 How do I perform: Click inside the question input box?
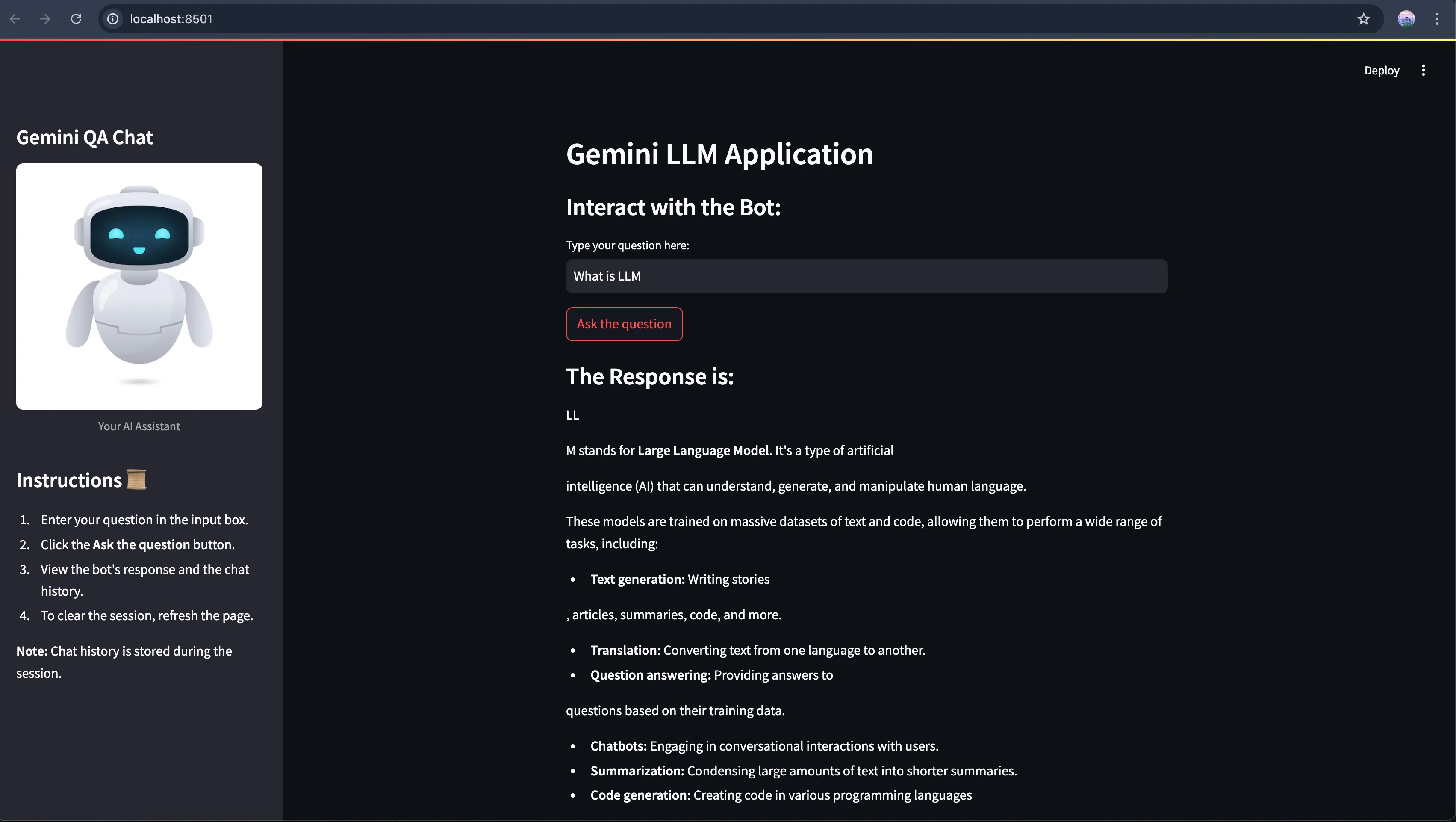pos(865,276)
